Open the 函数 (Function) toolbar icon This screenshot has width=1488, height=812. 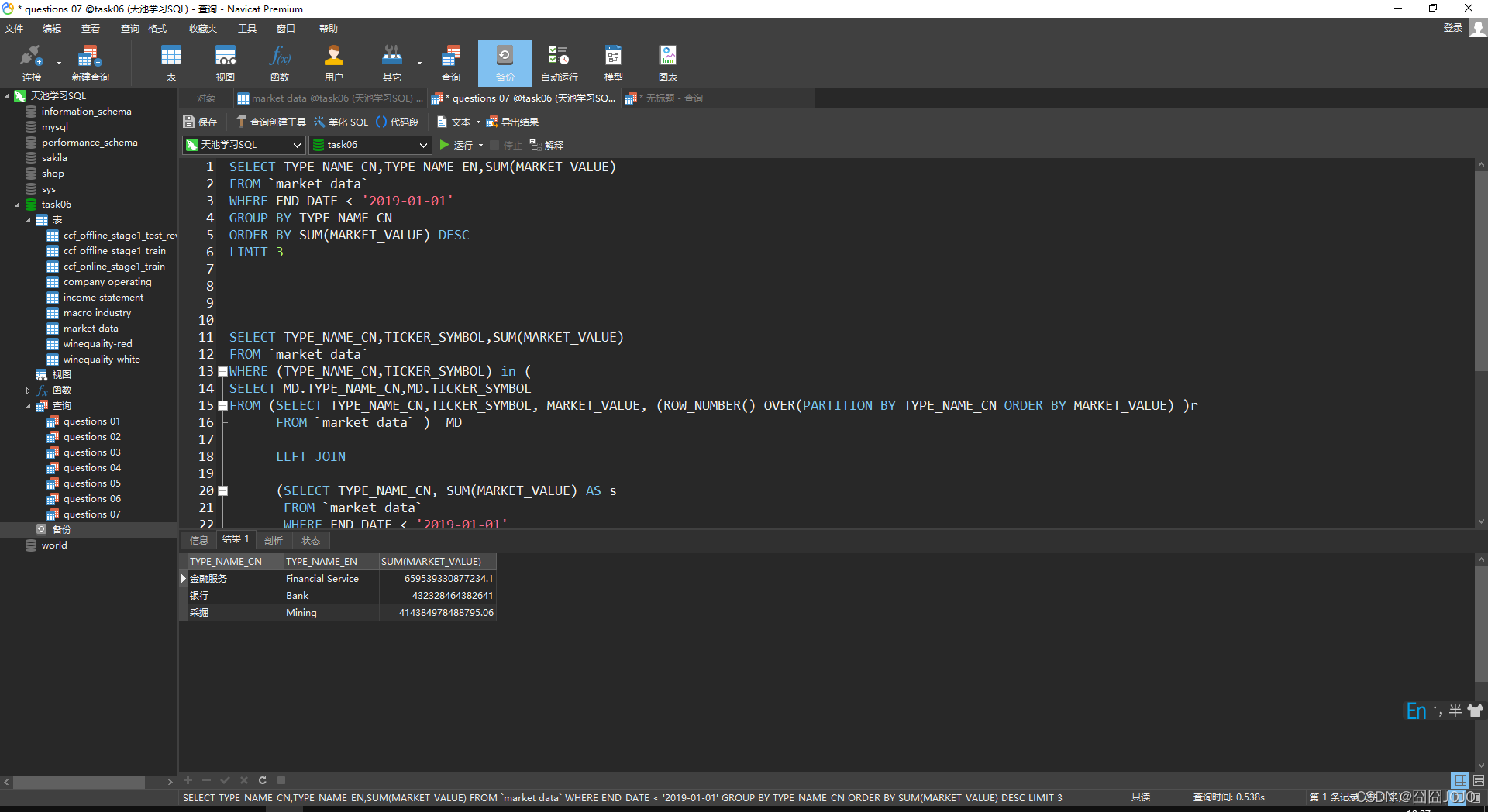pyautogui.click(x=280, y=63)
